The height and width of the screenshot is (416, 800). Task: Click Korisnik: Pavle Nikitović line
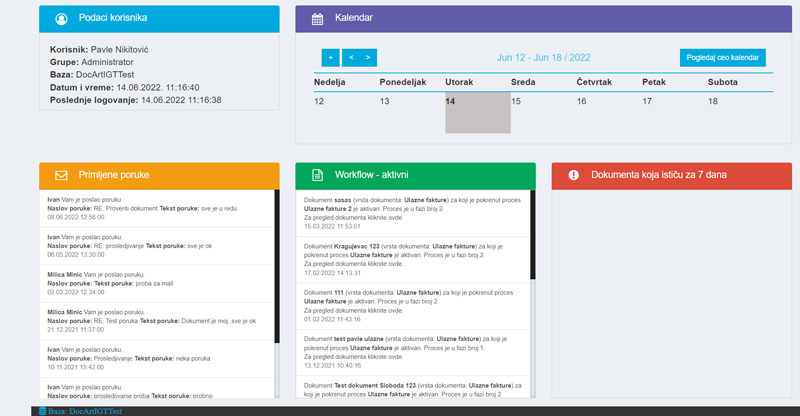click(x=99, y=50)
